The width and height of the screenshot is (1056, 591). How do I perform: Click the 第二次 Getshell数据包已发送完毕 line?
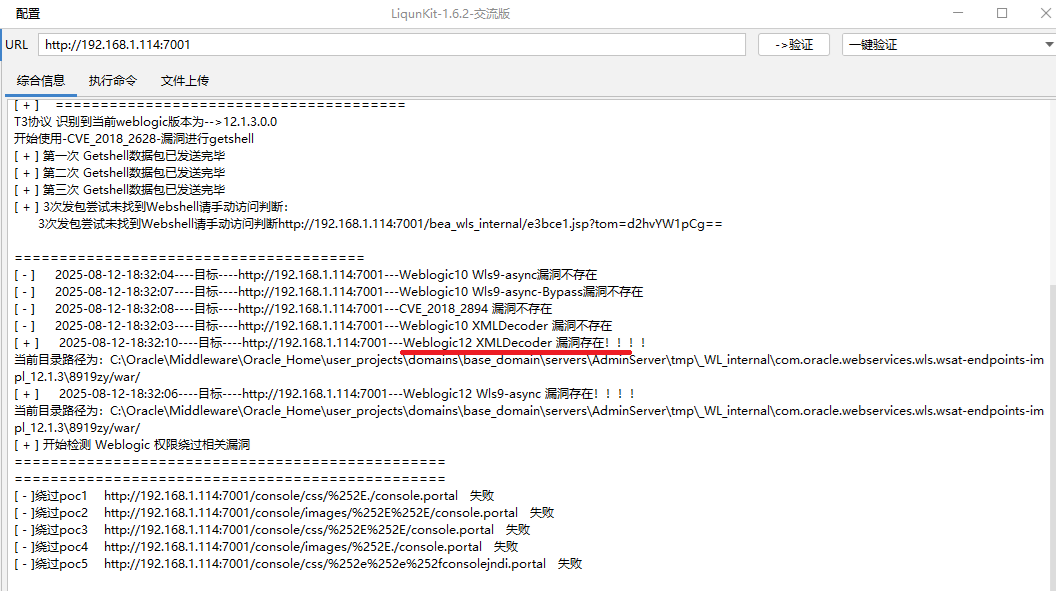[x=120, y=173]
